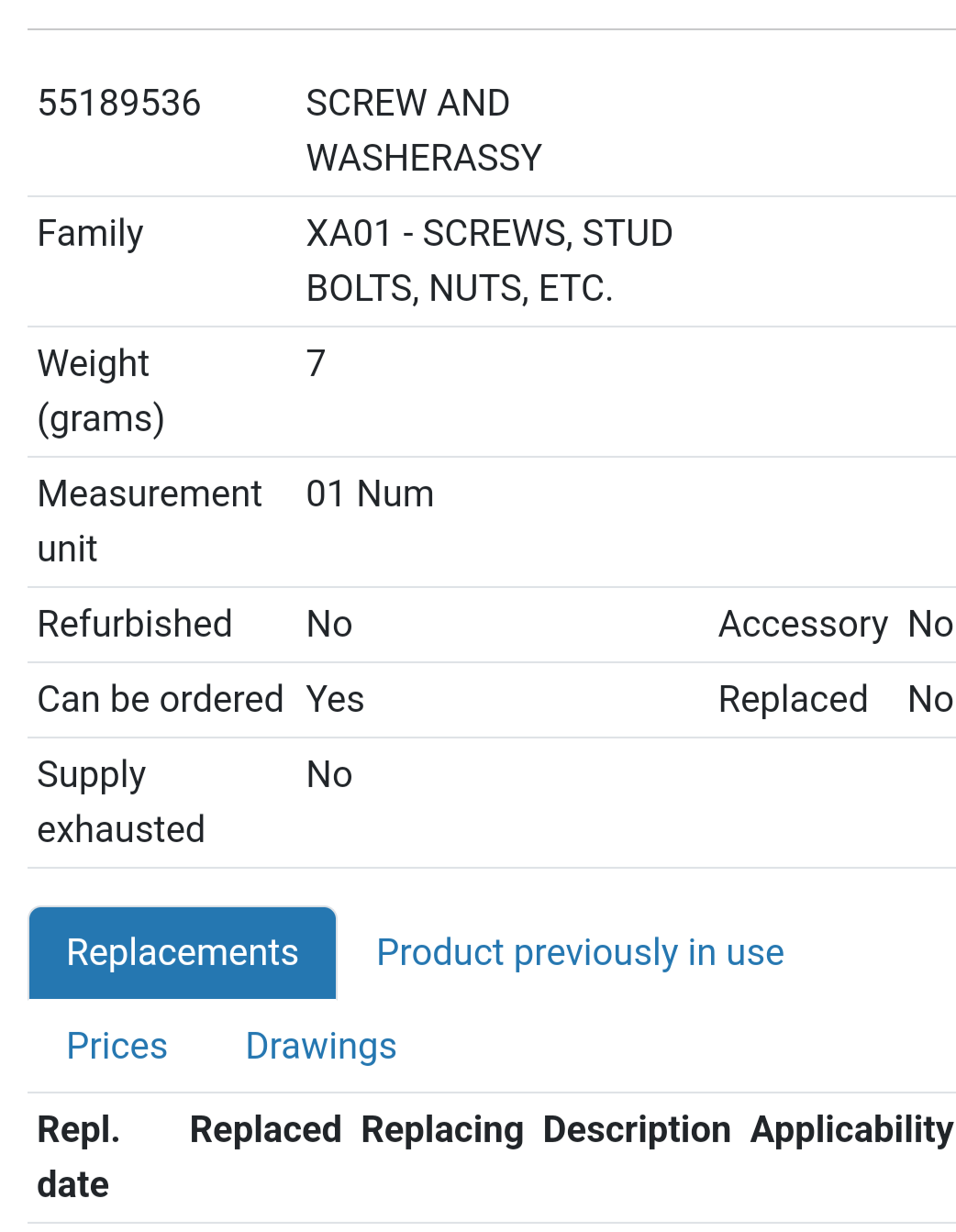This screenshot has width=956, height=1232.
Task: Open the Replacements tab
Action: point(183,952)
